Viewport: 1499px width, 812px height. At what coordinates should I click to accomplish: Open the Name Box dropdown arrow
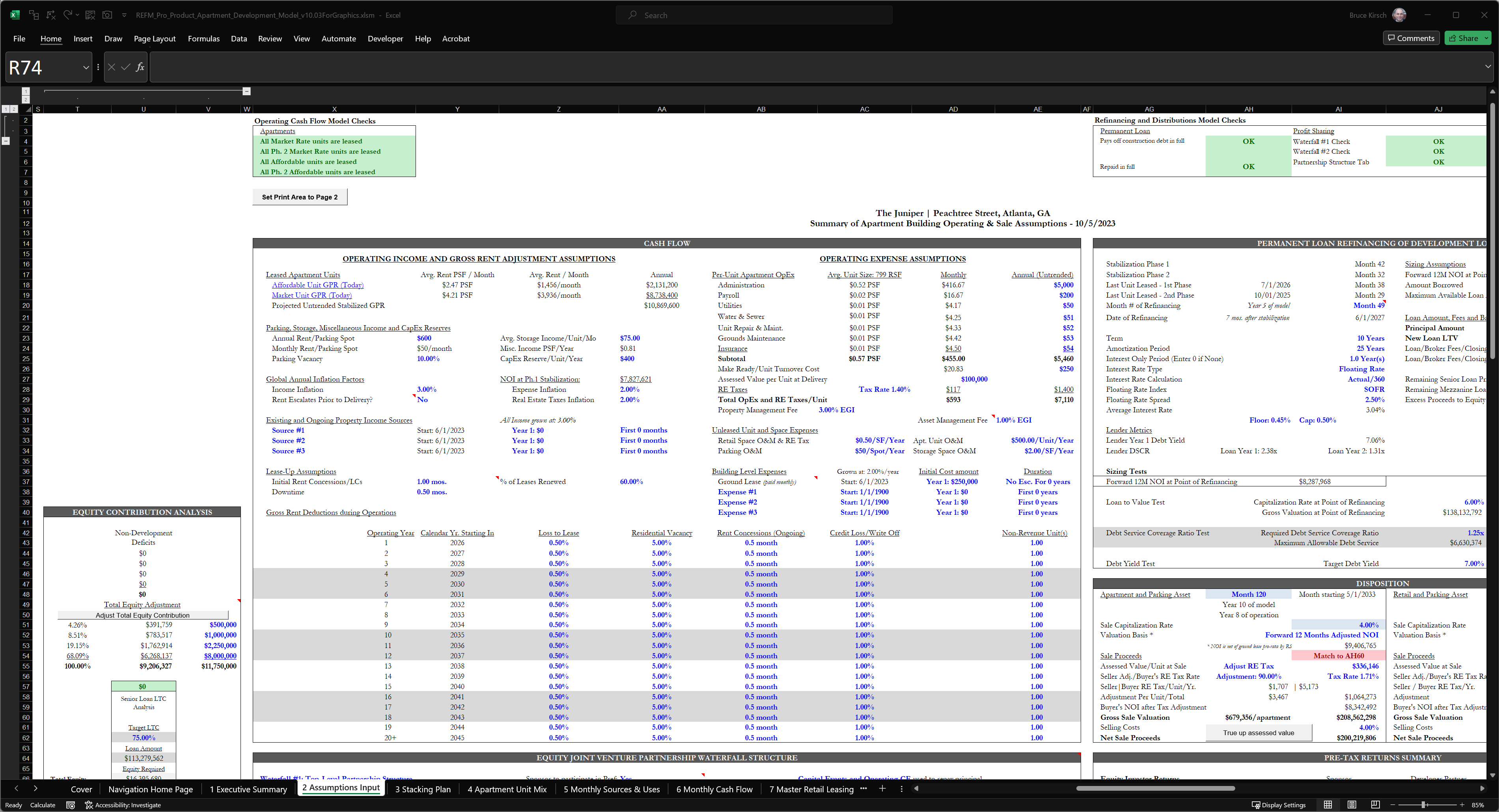pyautogui.click(x=86, y=67)
